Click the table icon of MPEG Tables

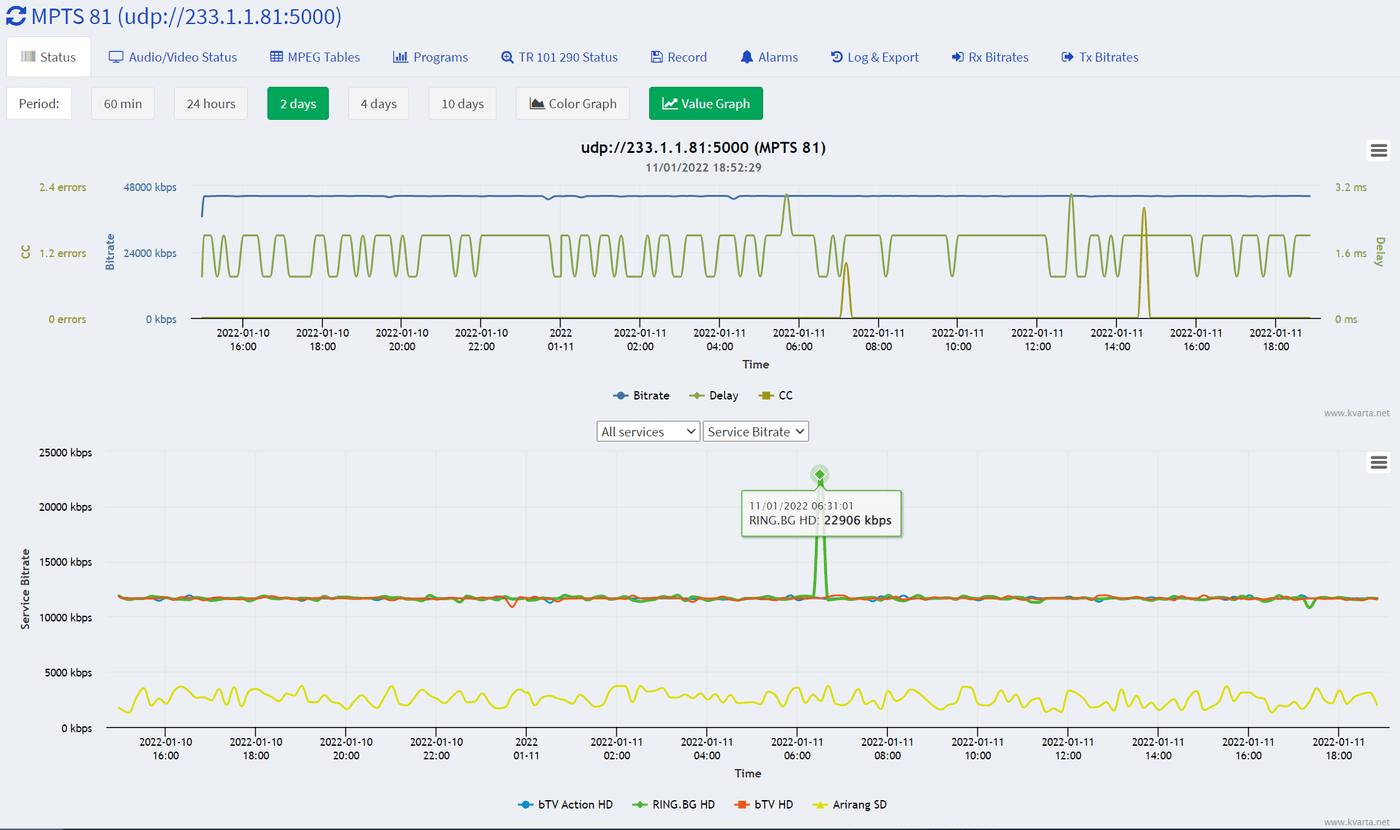tap(276, 57)
